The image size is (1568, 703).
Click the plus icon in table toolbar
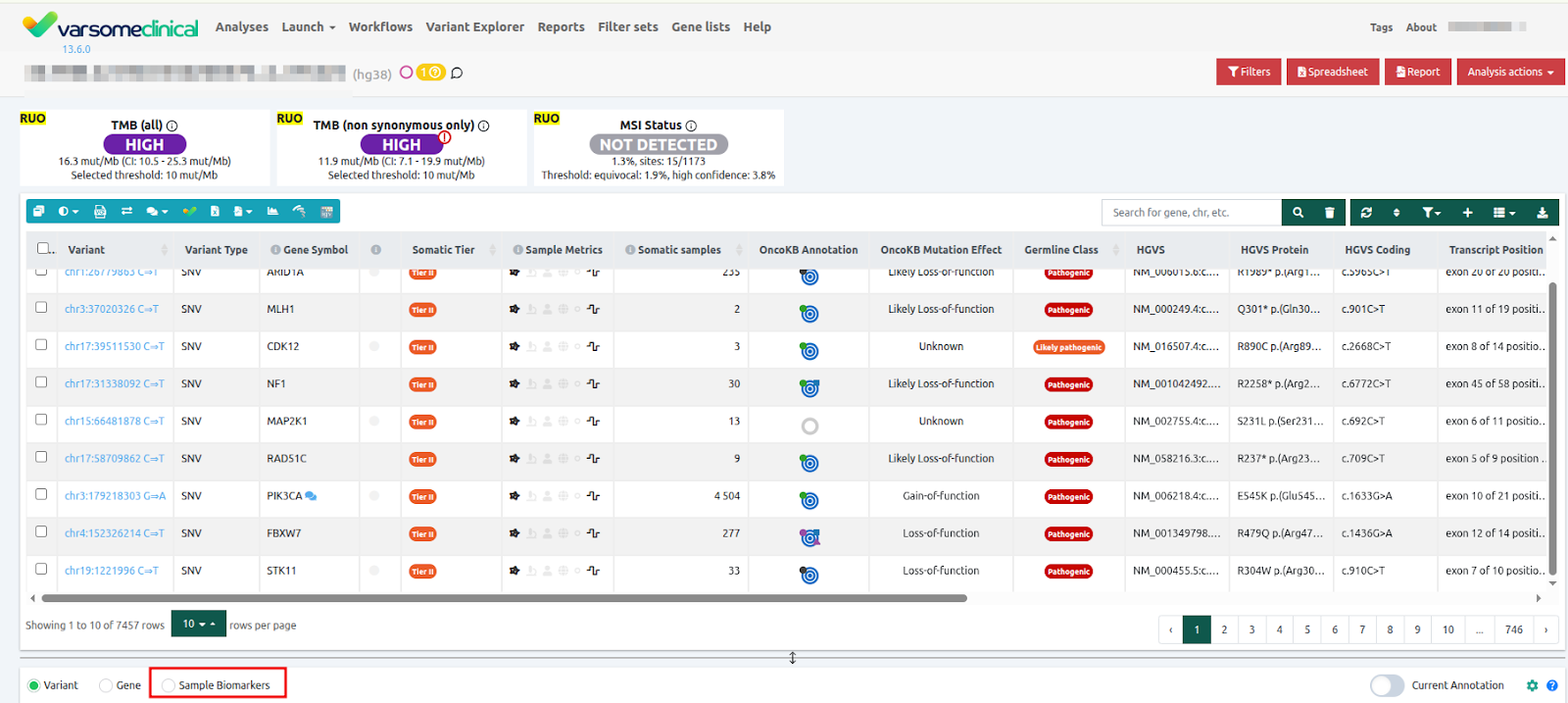(1467, 213)
